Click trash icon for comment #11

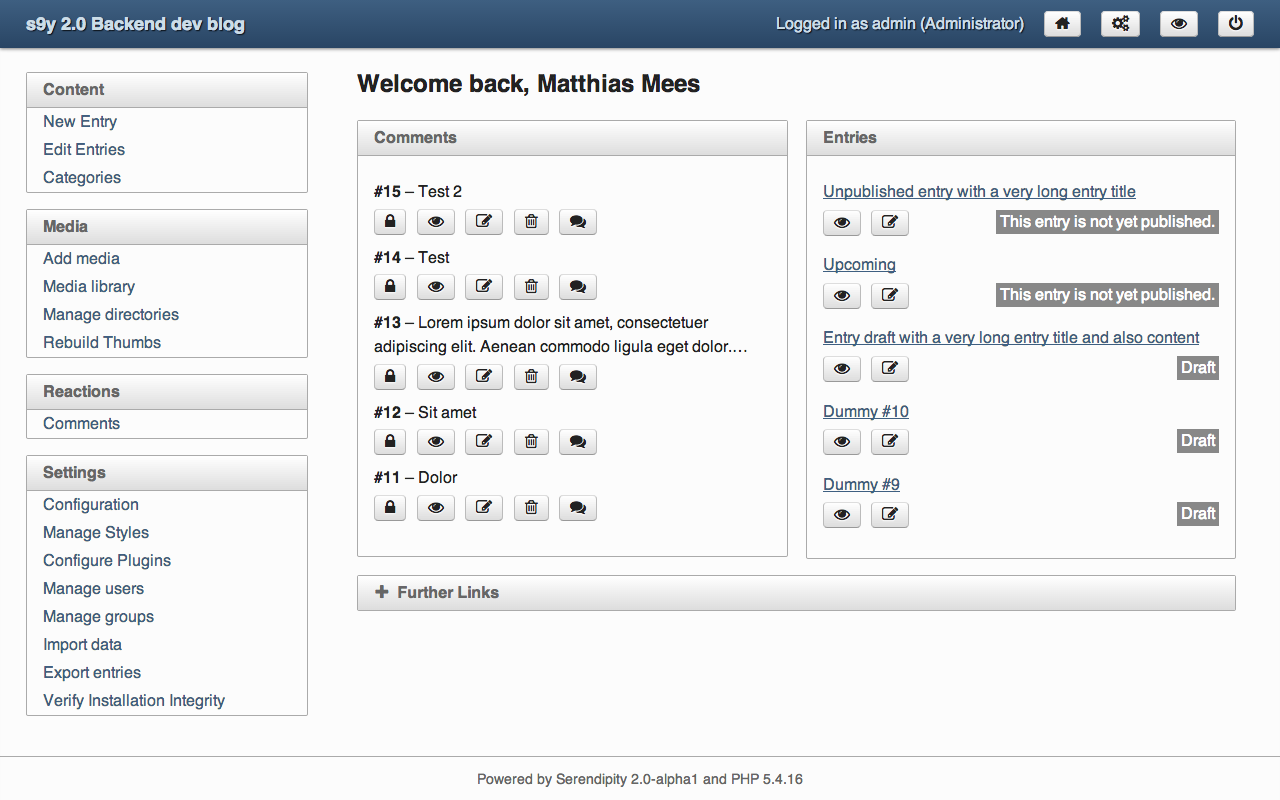click(531, 508)
